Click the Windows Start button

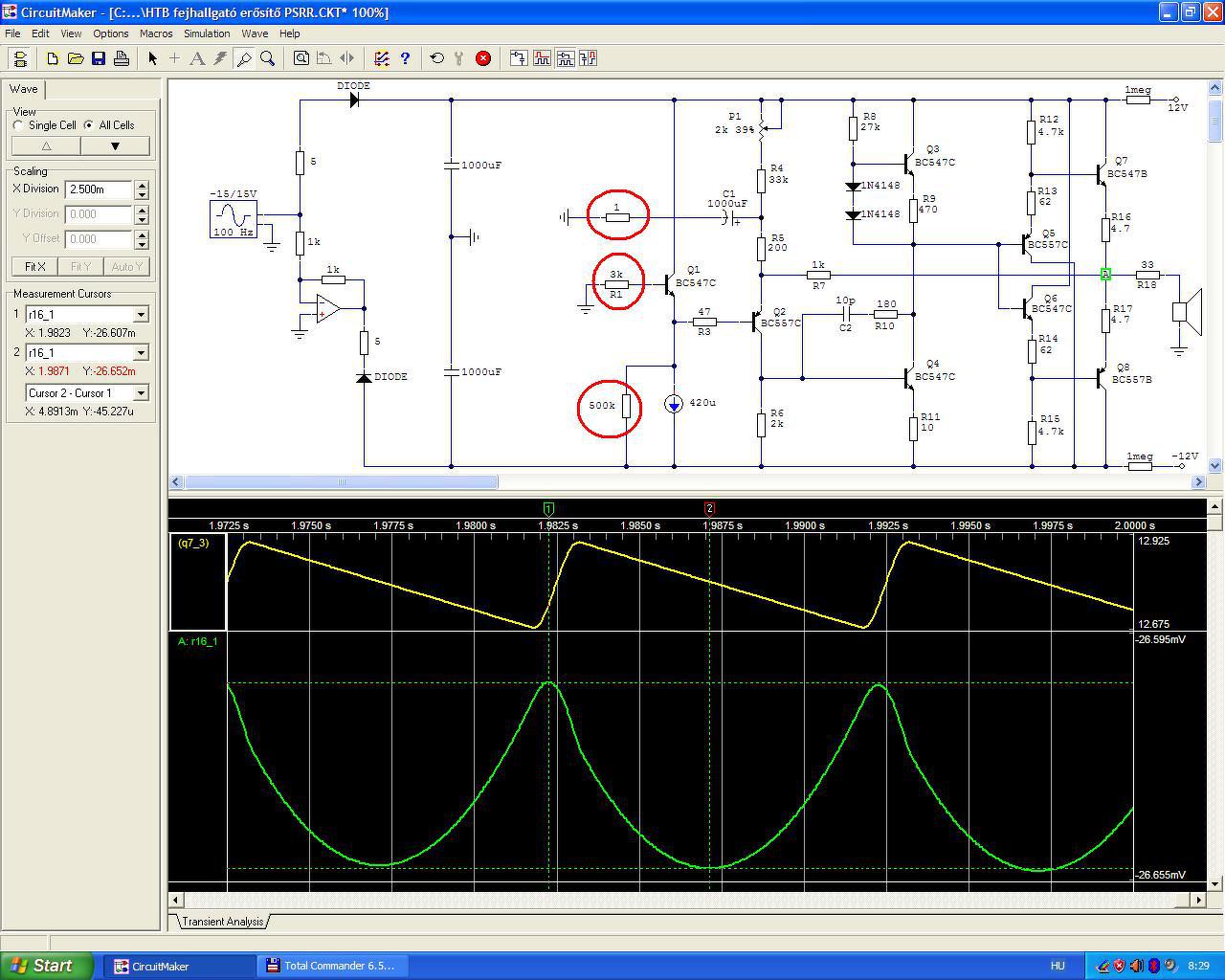(47, 966)
